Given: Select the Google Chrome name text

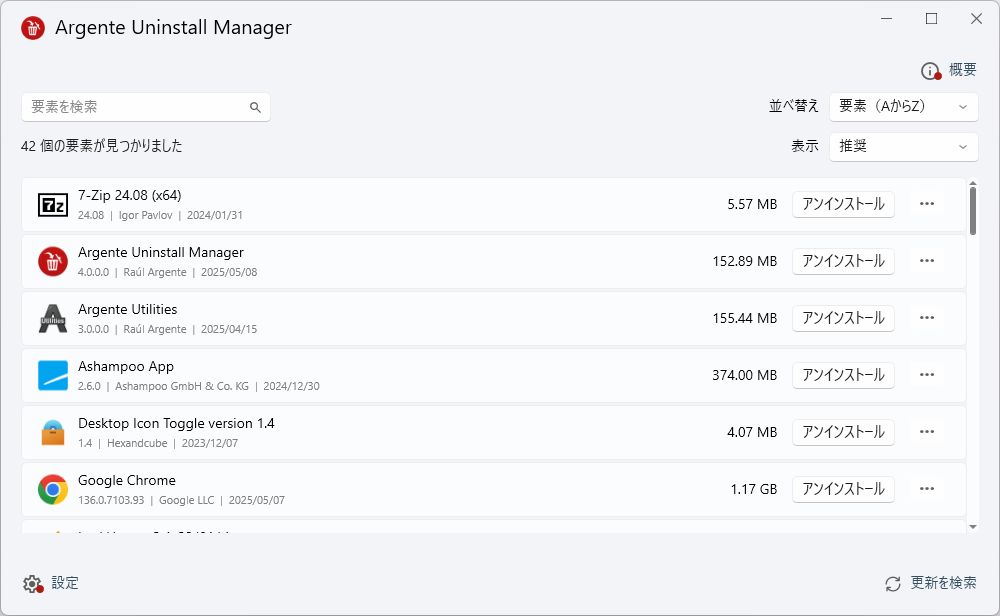Looking at the screenshot, I should point(127,480).
